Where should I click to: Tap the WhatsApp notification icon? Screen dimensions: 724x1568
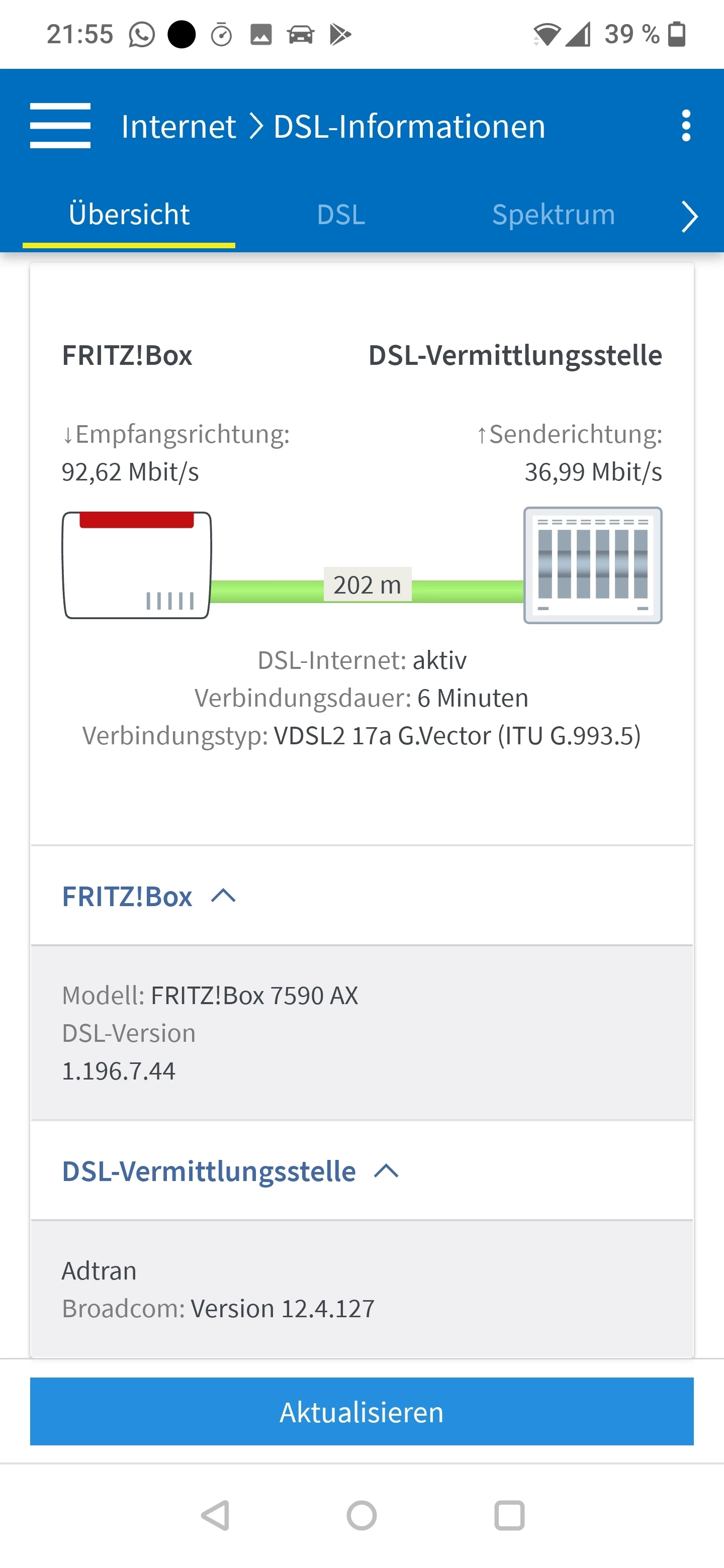141,35
